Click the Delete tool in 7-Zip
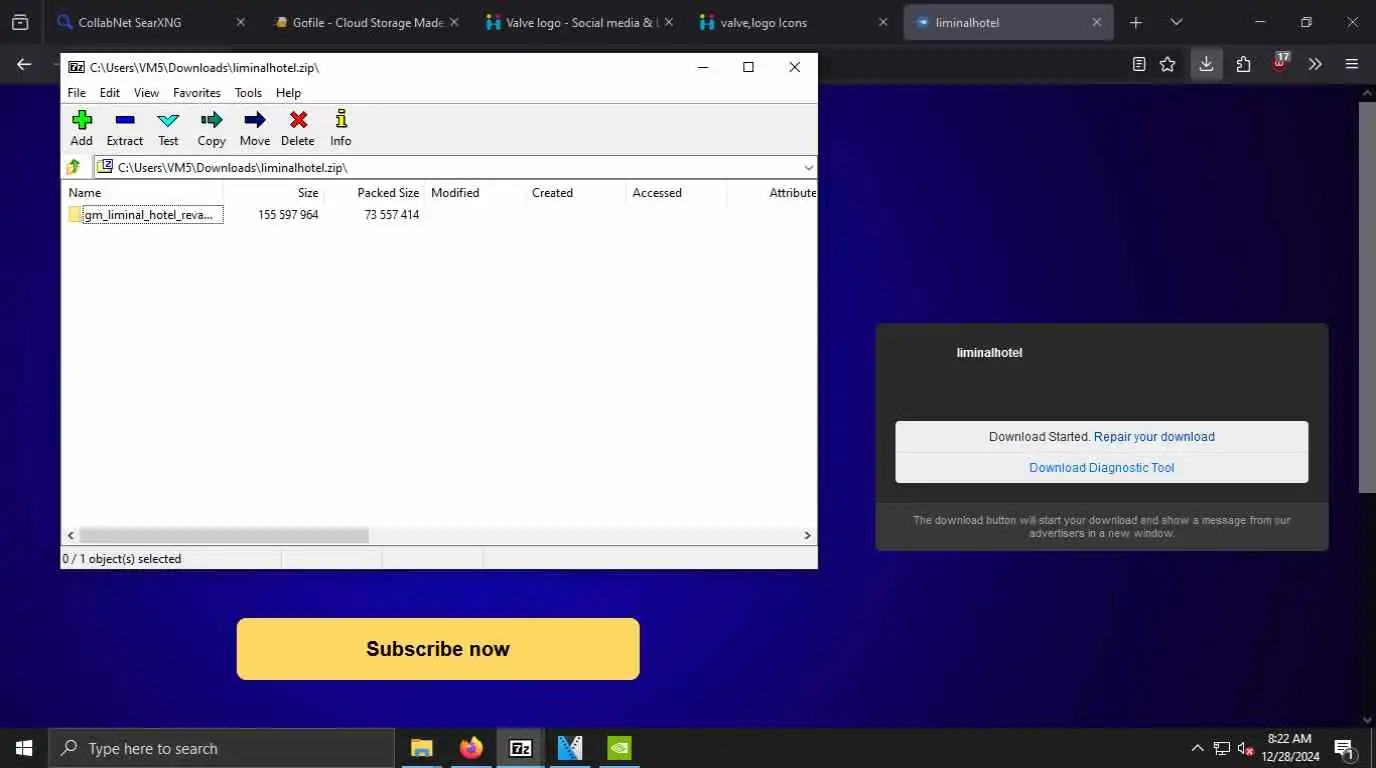This screenshot has height=768, width=1376. [298, 128]
